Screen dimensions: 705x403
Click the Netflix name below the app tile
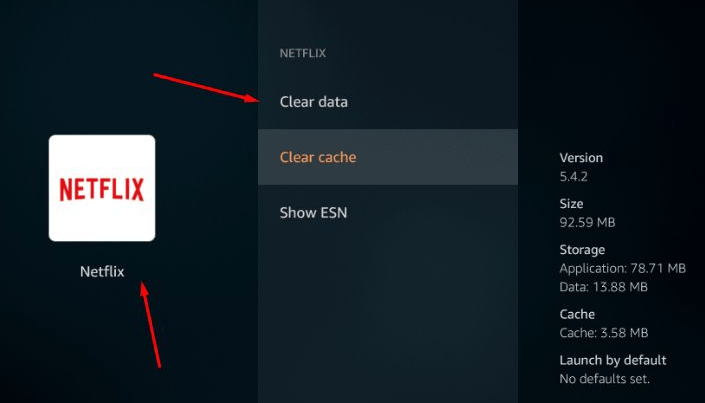tap(102, 271)
